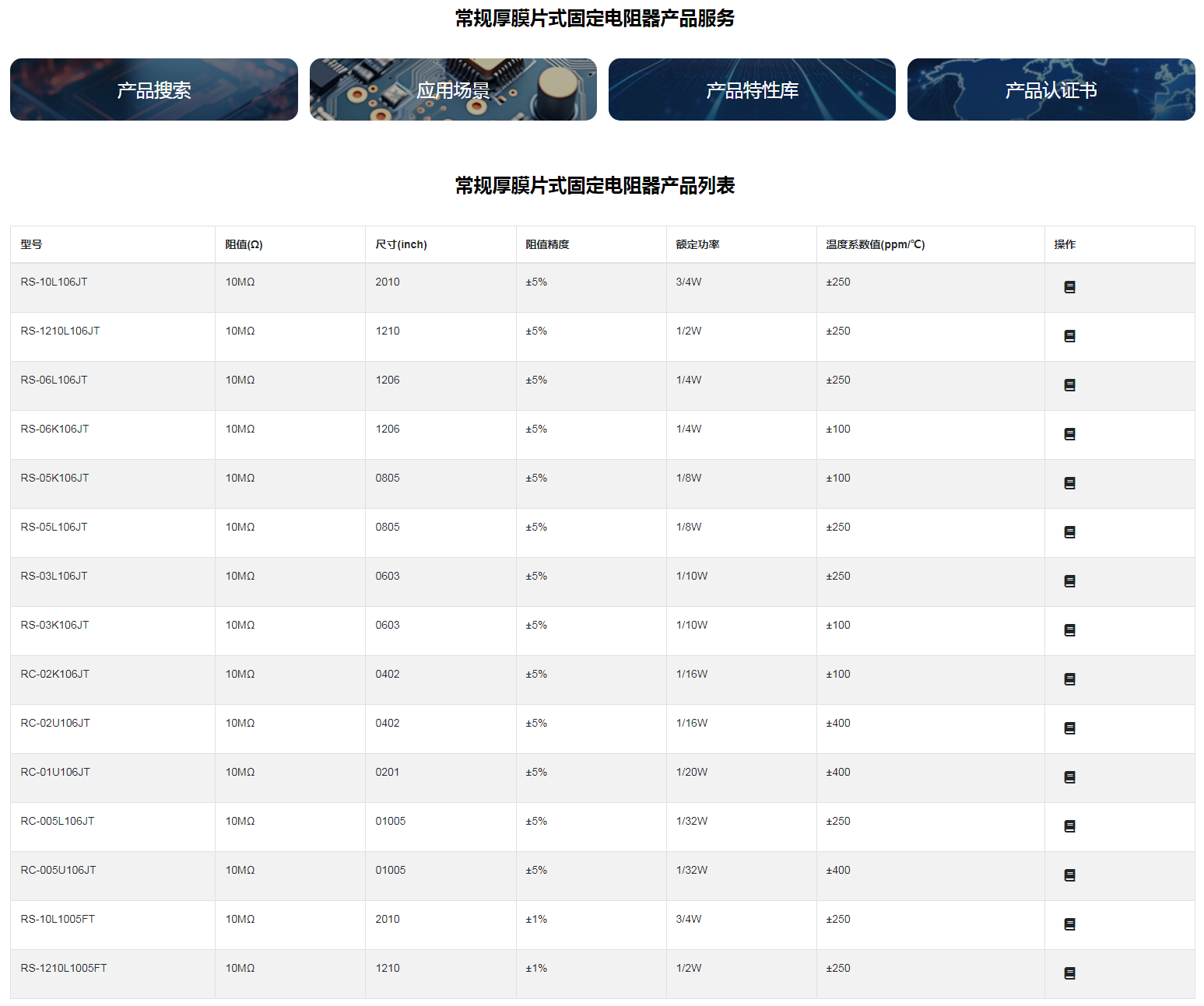Click document icon for RS-1210L1005FT
1204x1006 pixels.
point(1069,973)
